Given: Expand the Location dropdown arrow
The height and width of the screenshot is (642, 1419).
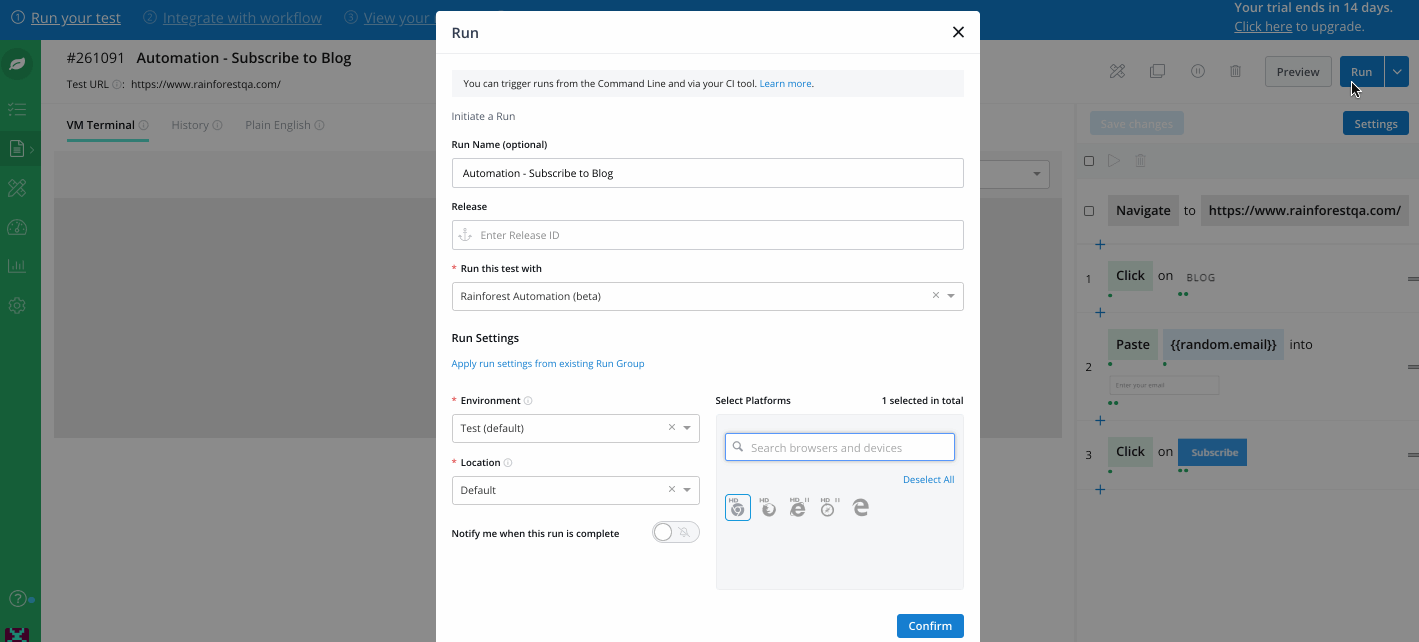Looking at the screenshot, I should click(x=687, y=490).
